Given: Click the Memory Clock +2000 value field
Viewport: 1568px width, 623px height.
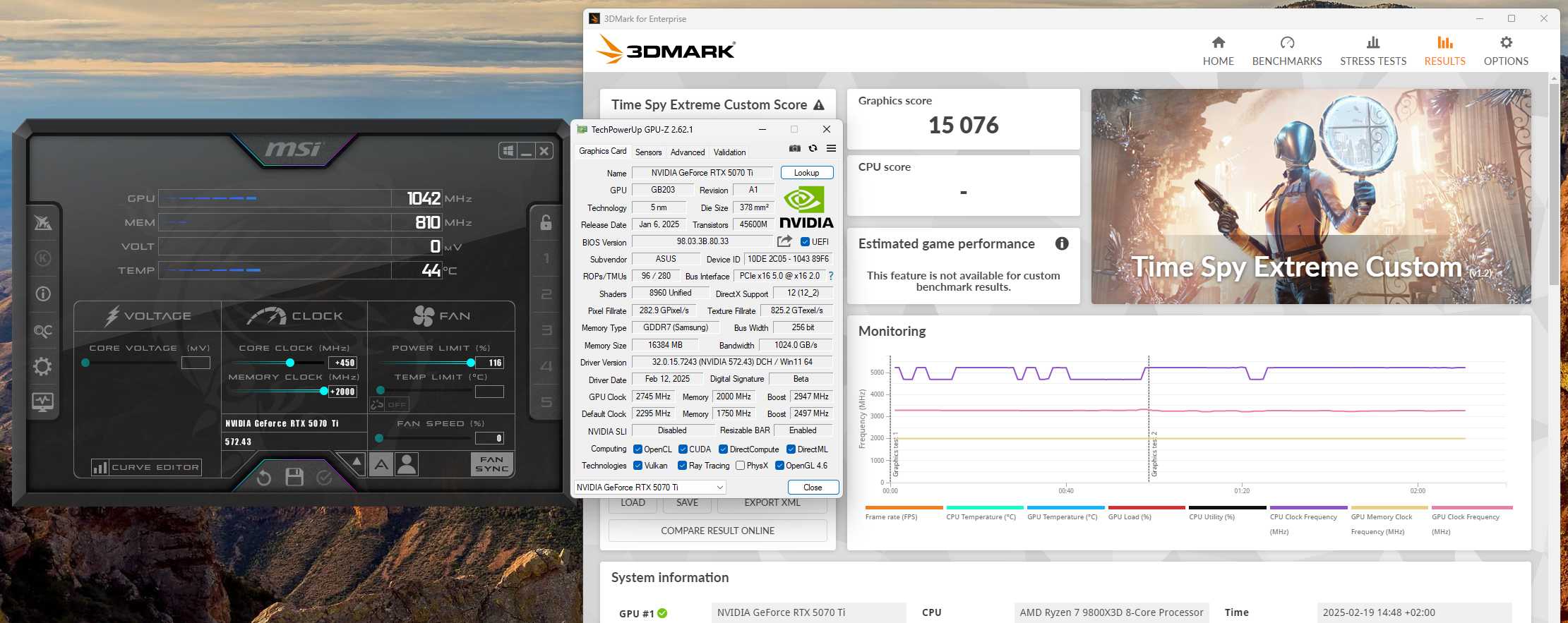Looking at the screenshot, I should pos(343,392).
